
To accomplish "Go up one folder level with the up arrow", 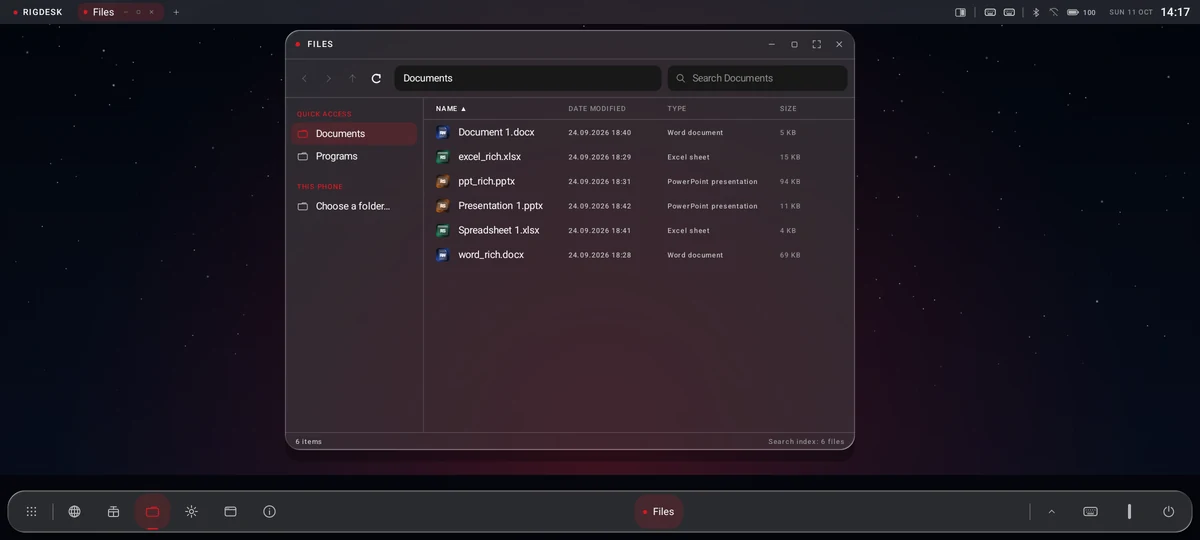I will pos(352,78).
